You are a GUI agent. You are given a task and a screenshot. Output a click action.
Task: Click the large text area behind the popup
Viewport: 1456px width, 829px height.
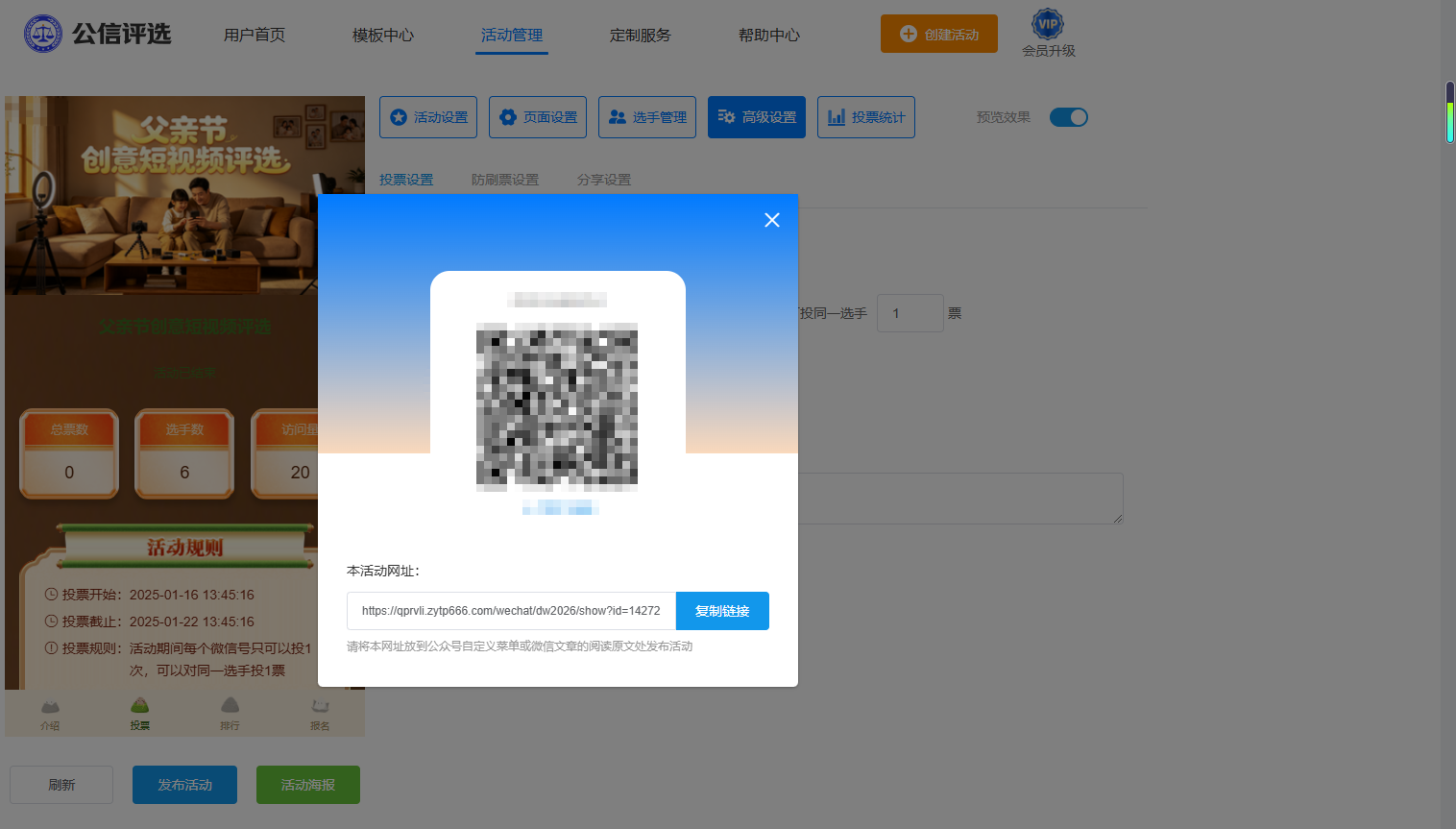click(x=960, y=499)
